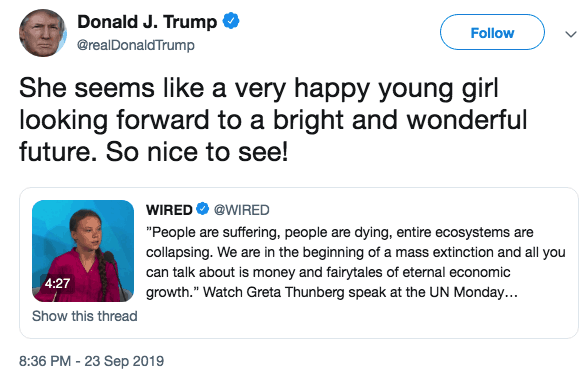The image size is (583, 372).
Task: Play the Greta Thunberg video thumbnail
Action: click(x=83, y=251)
